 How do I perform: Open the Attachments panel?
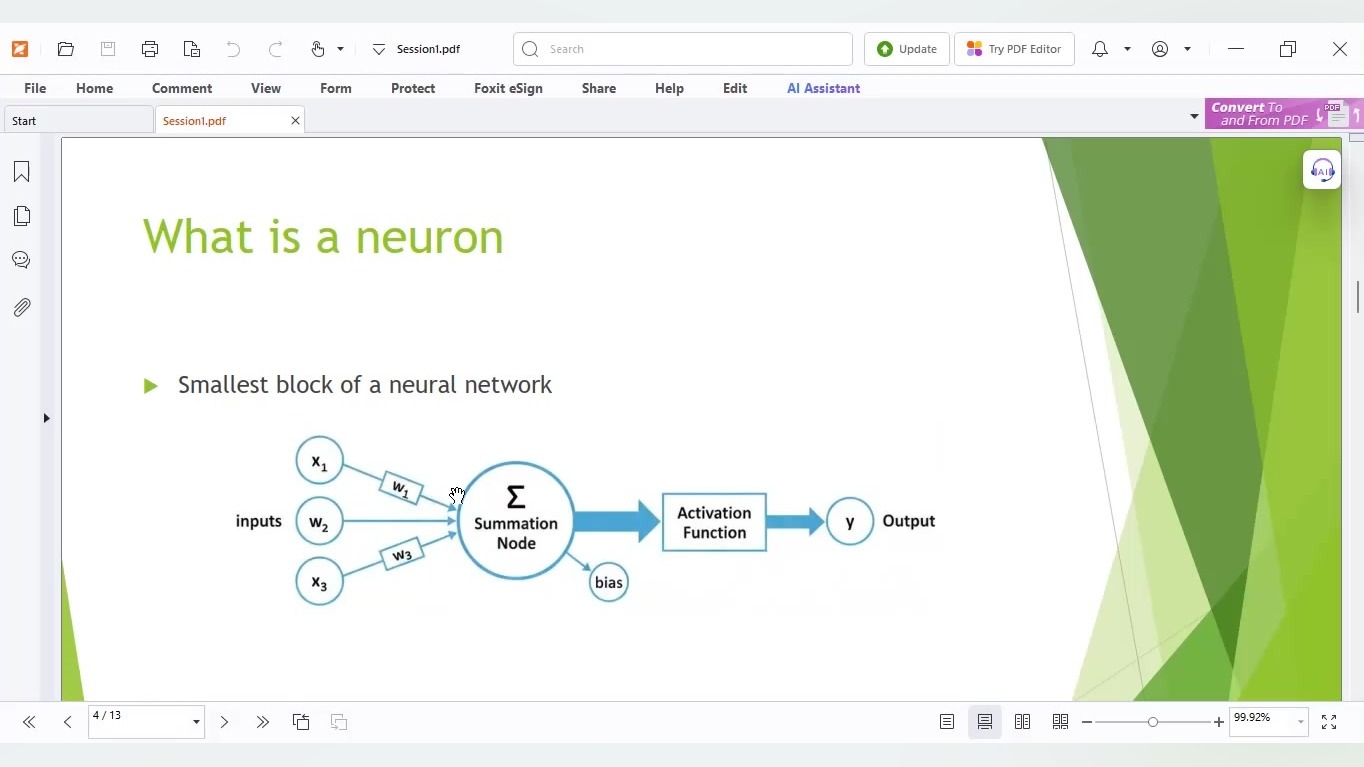pos(20,307)
